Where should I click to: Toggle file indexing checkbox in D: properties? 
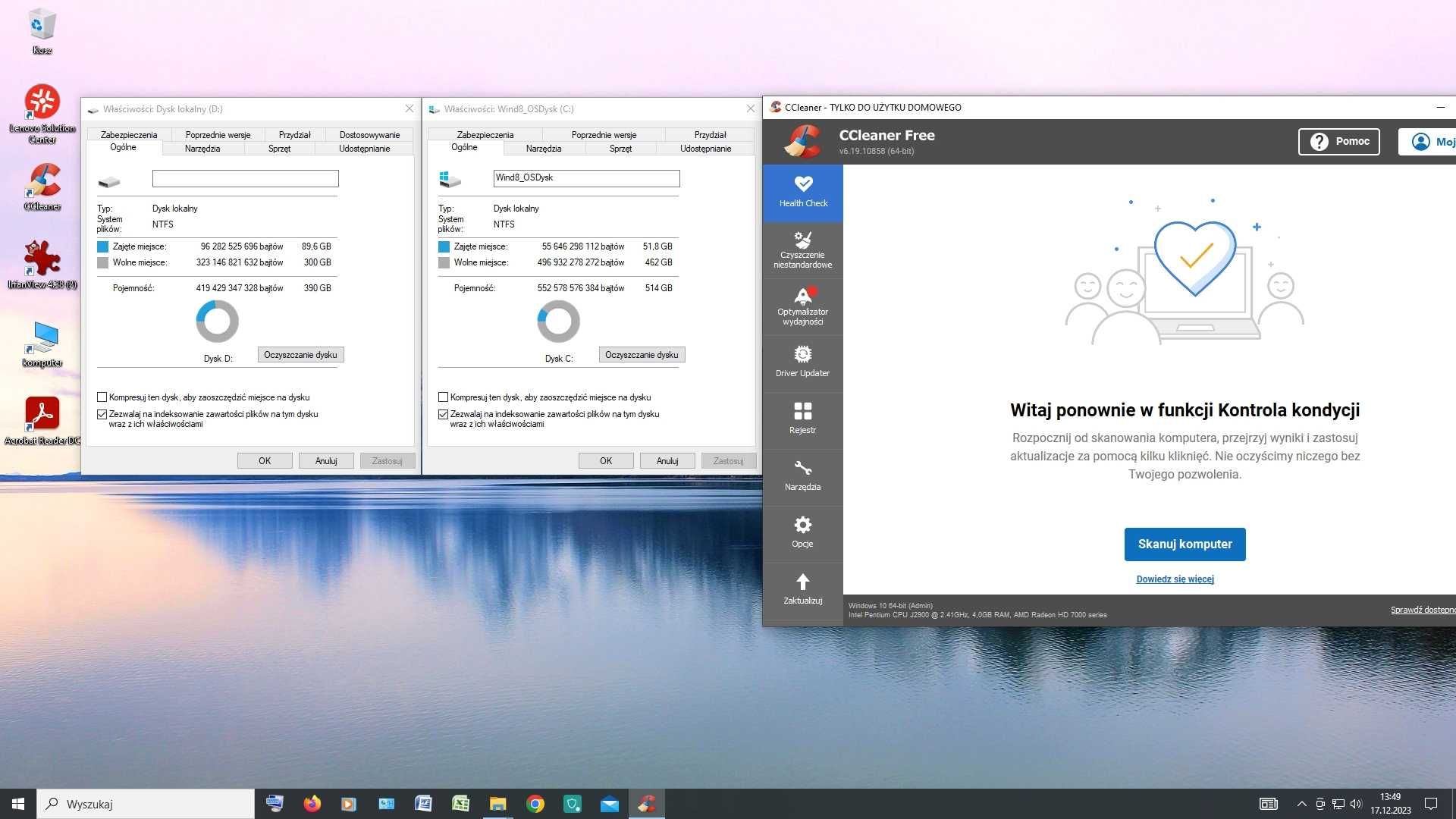[102, 415]
